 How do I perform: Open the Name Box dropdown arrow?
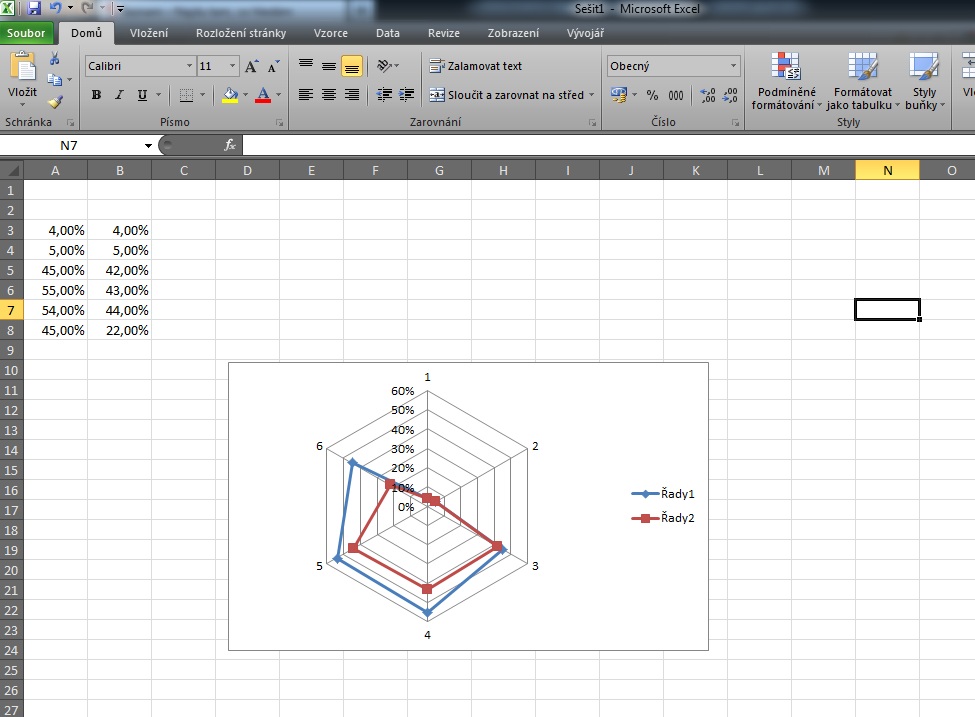[x=148, y=146]
